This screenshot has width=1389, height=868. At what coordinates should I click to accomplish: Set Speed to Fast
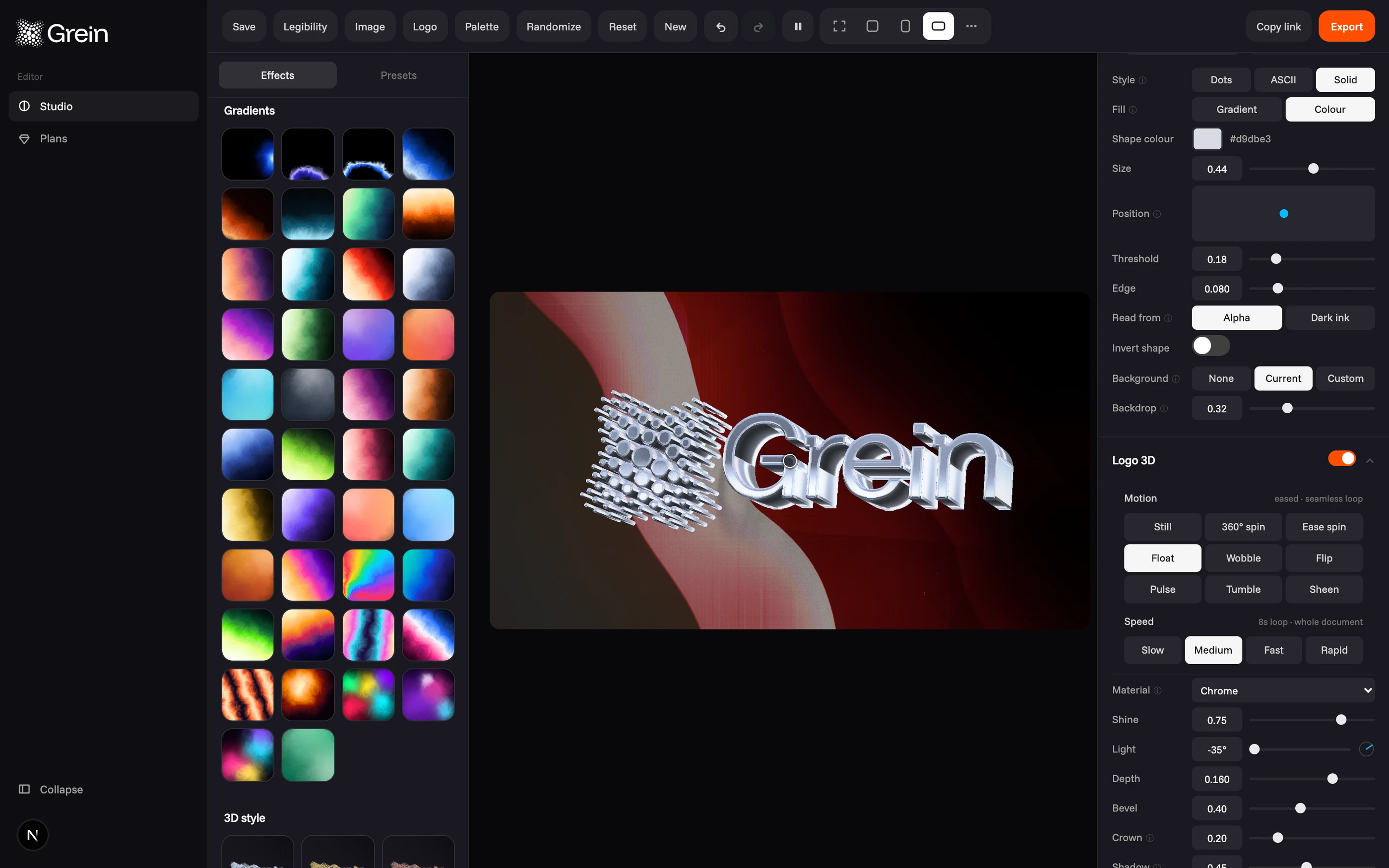pos(1273,650)
